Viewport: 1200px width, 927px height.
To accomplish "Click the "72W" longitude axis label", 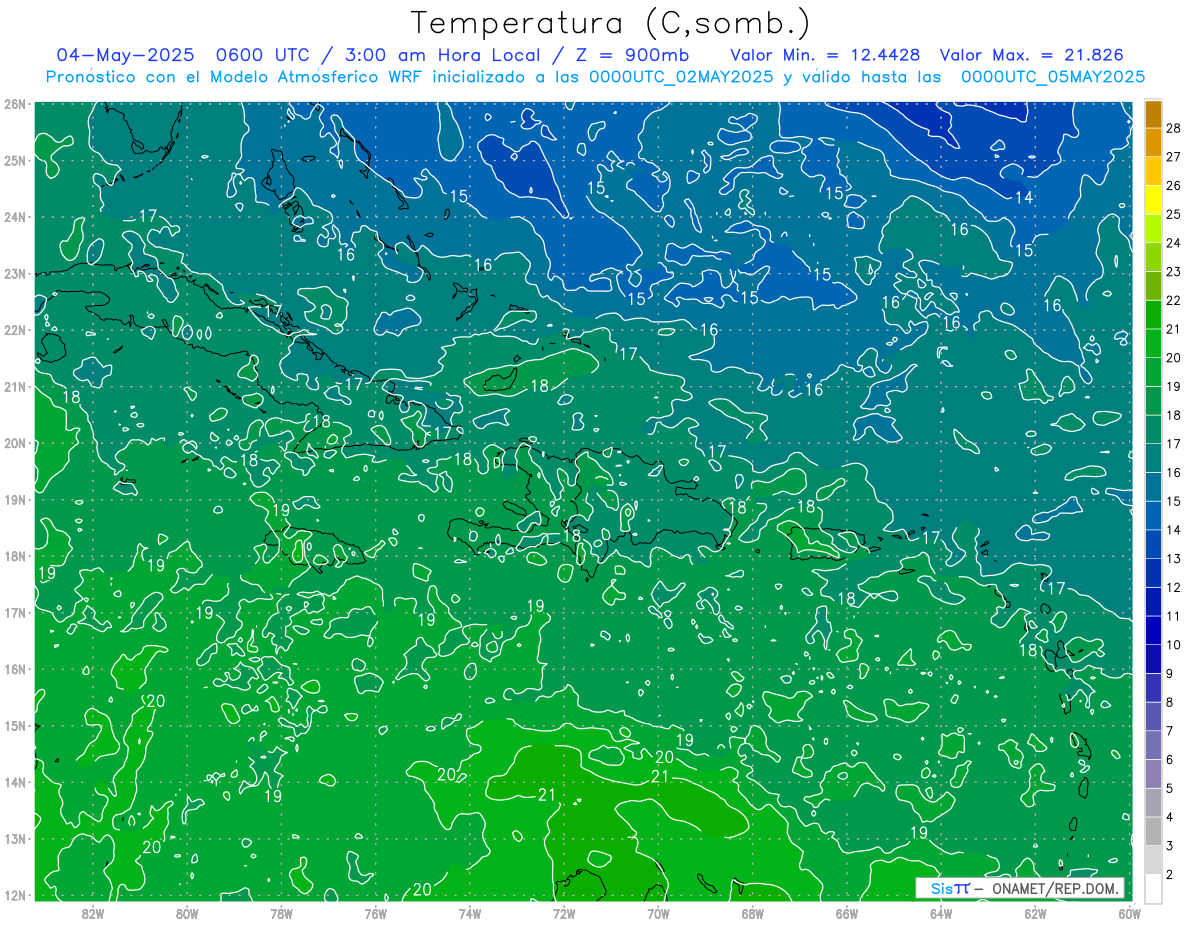I will 564,913.
